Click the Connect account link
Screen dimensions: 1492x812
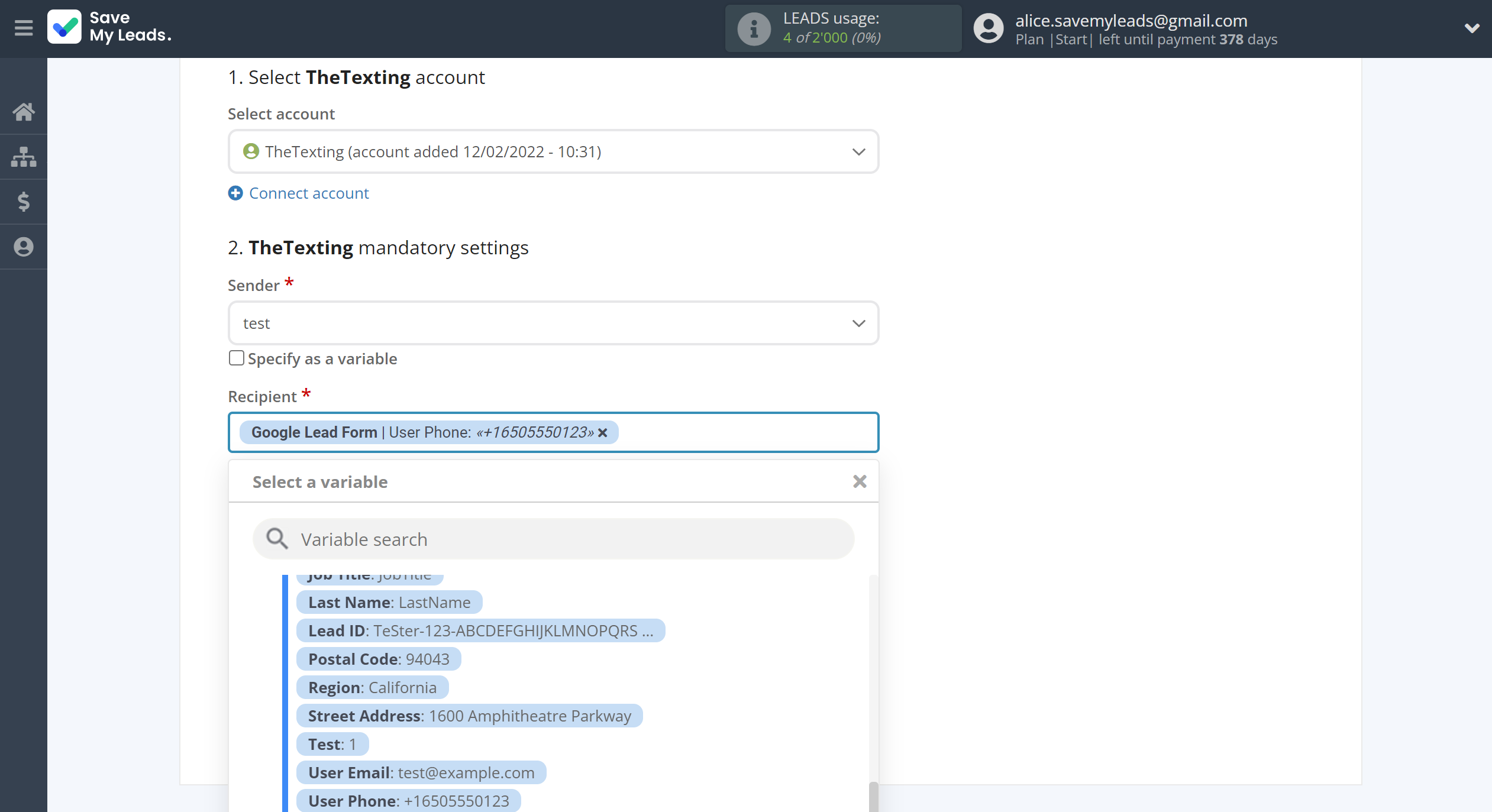[x=309, y=193]
